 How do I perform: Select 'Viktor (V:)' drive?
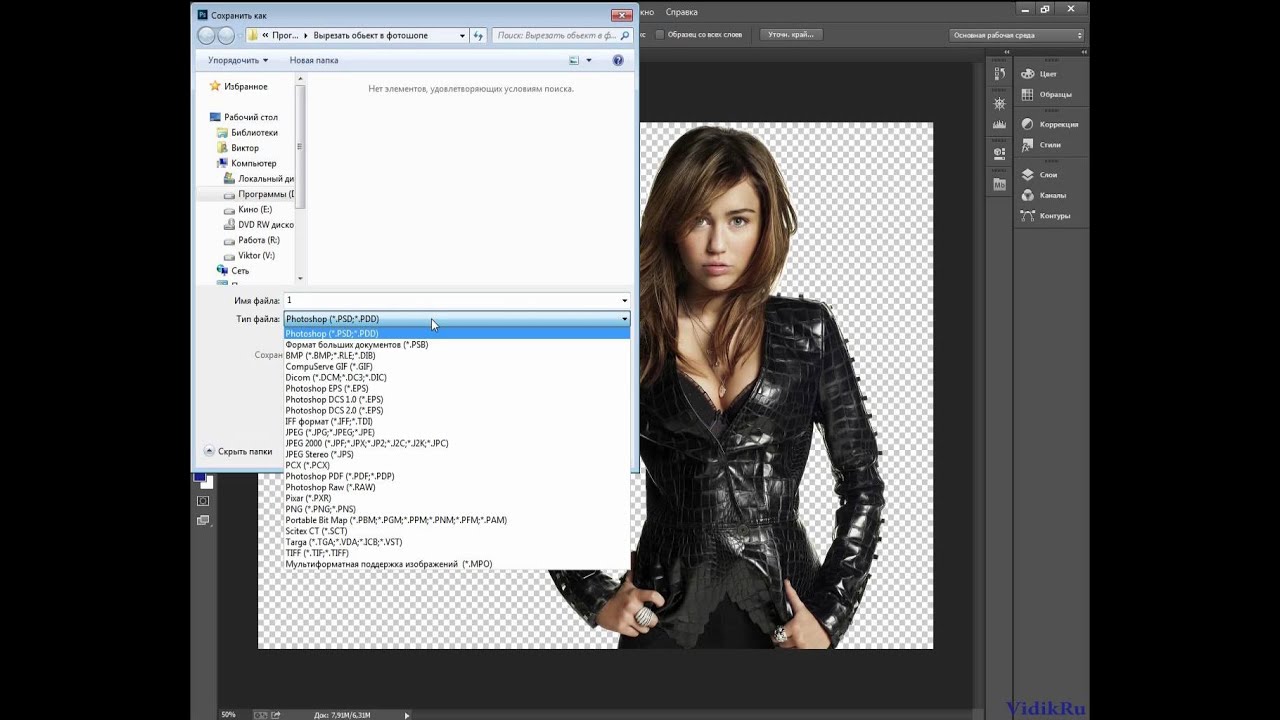click(256, 255)
